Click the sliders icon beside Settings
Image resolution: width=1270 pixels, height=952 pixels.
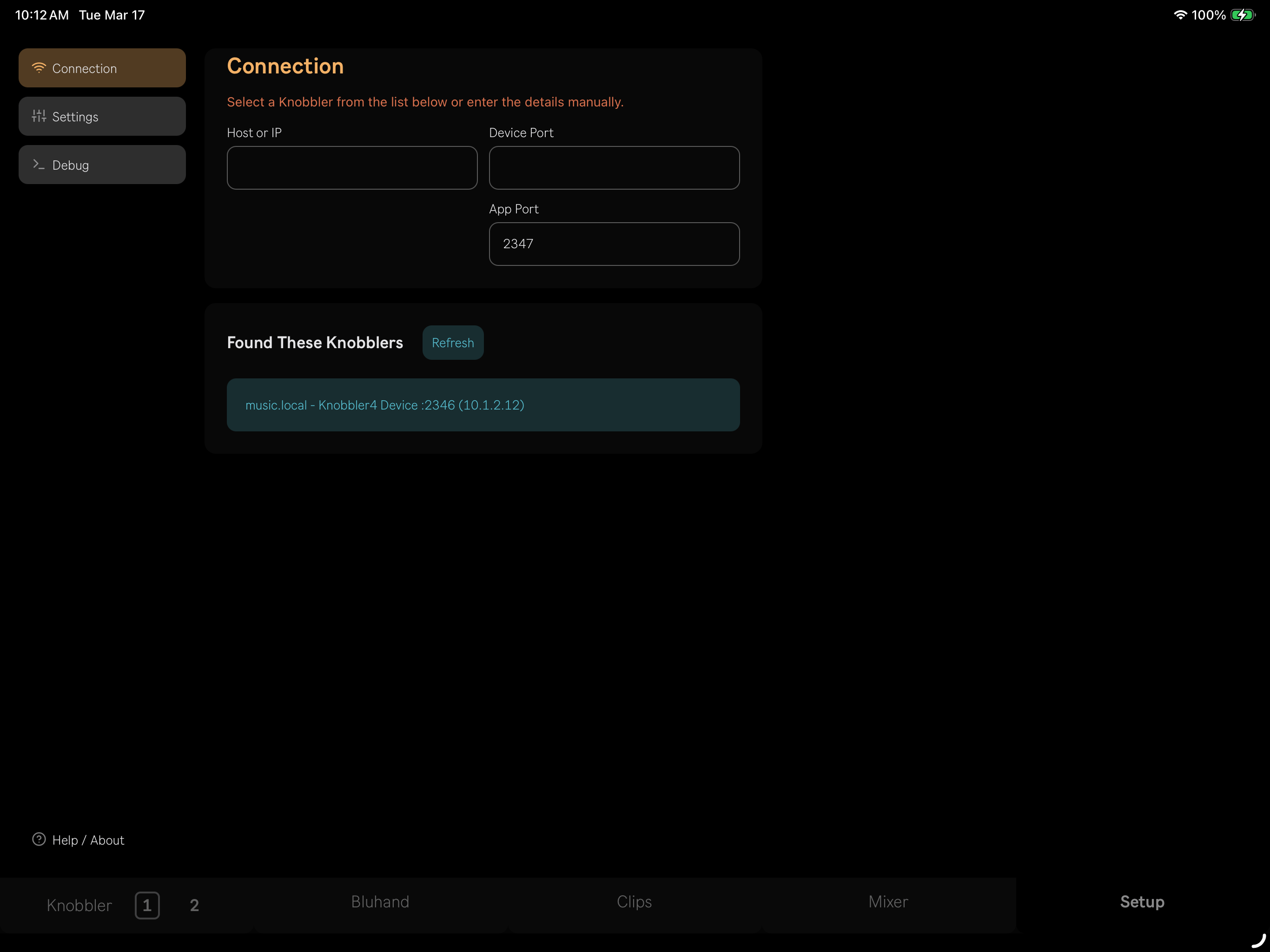[x=39, y=116]
